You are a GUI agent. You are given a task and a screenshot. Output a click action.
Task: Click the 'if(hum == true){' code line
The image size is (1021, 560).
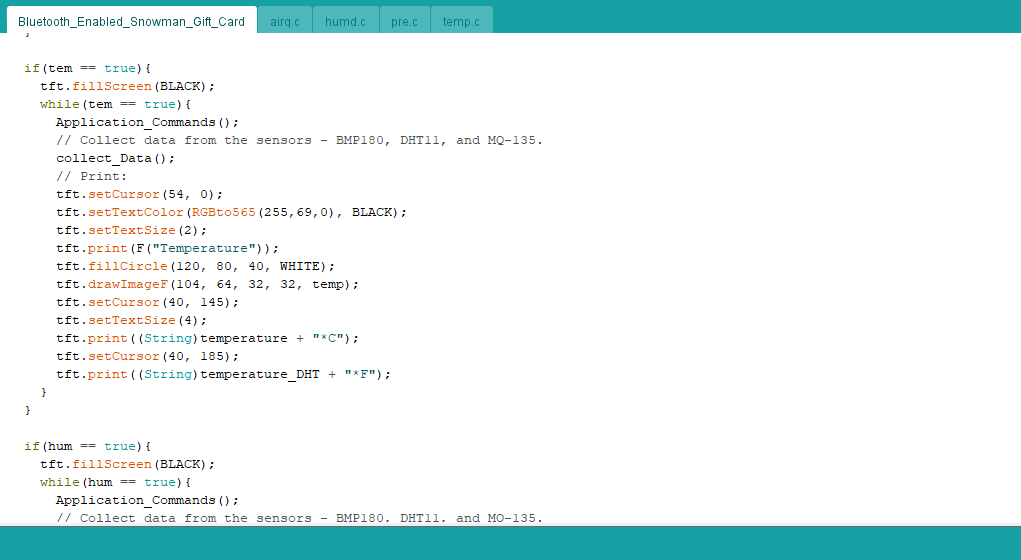pos(87,446)
